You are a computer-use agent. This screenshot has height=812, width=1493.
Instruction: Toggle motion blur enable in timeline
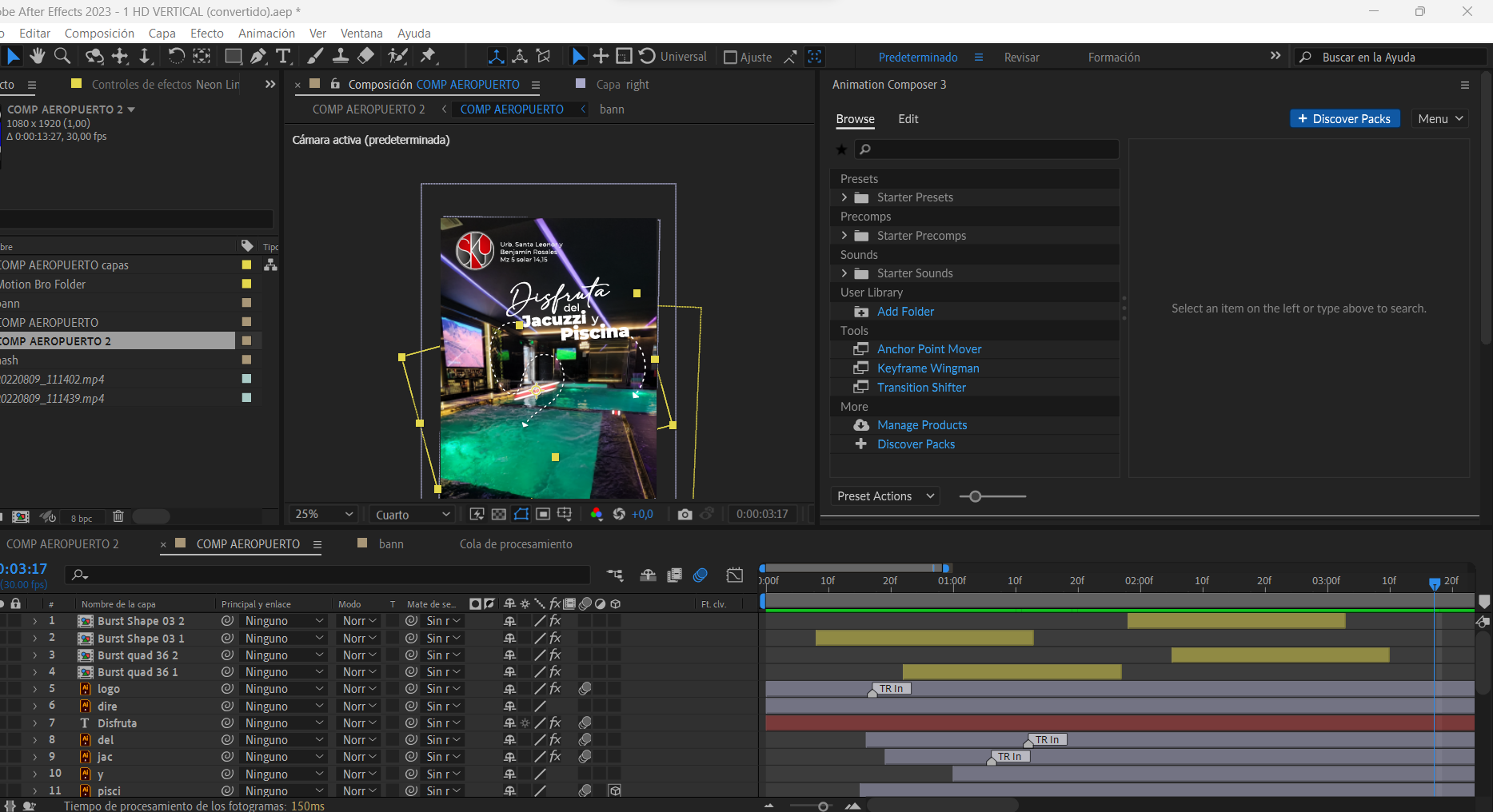[x=701, y=575]
